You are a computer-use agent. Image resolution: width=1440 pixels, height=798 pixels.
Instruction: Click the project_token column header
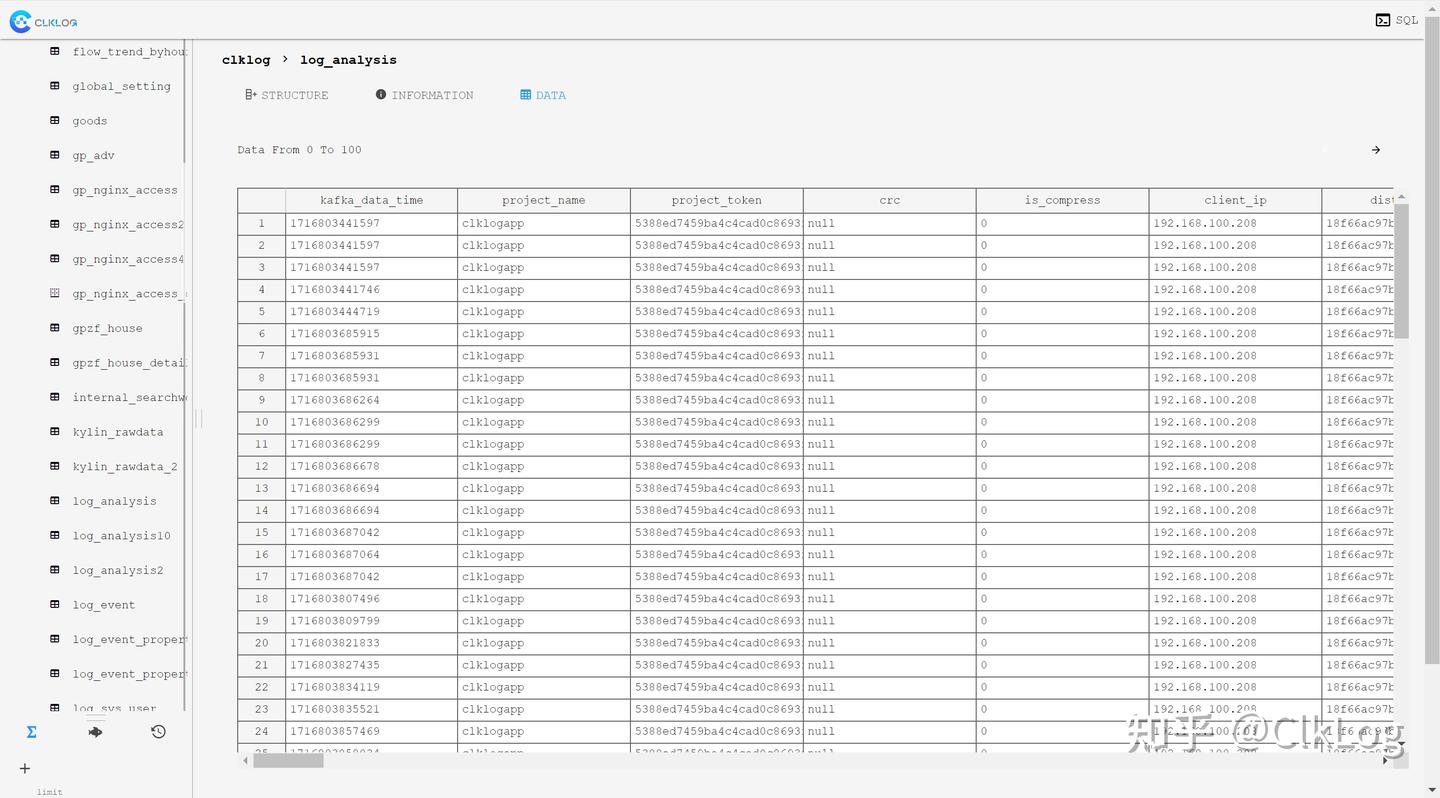[717, 200]
